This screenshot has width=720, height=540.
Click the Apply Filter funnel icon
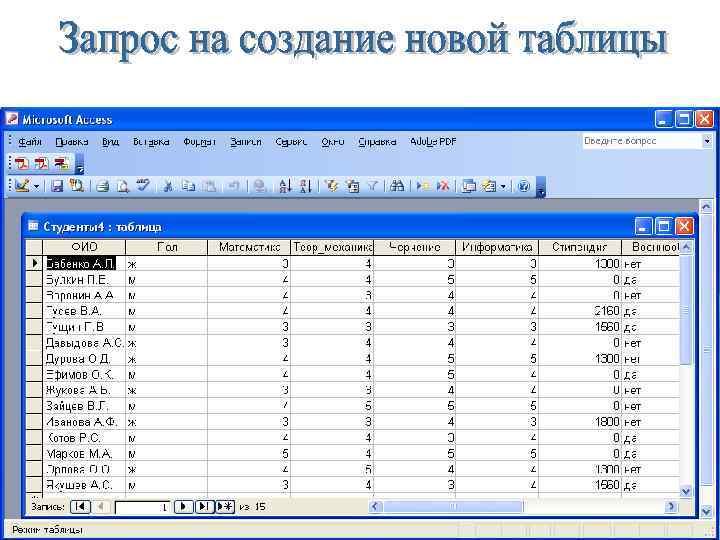point(373,186)
